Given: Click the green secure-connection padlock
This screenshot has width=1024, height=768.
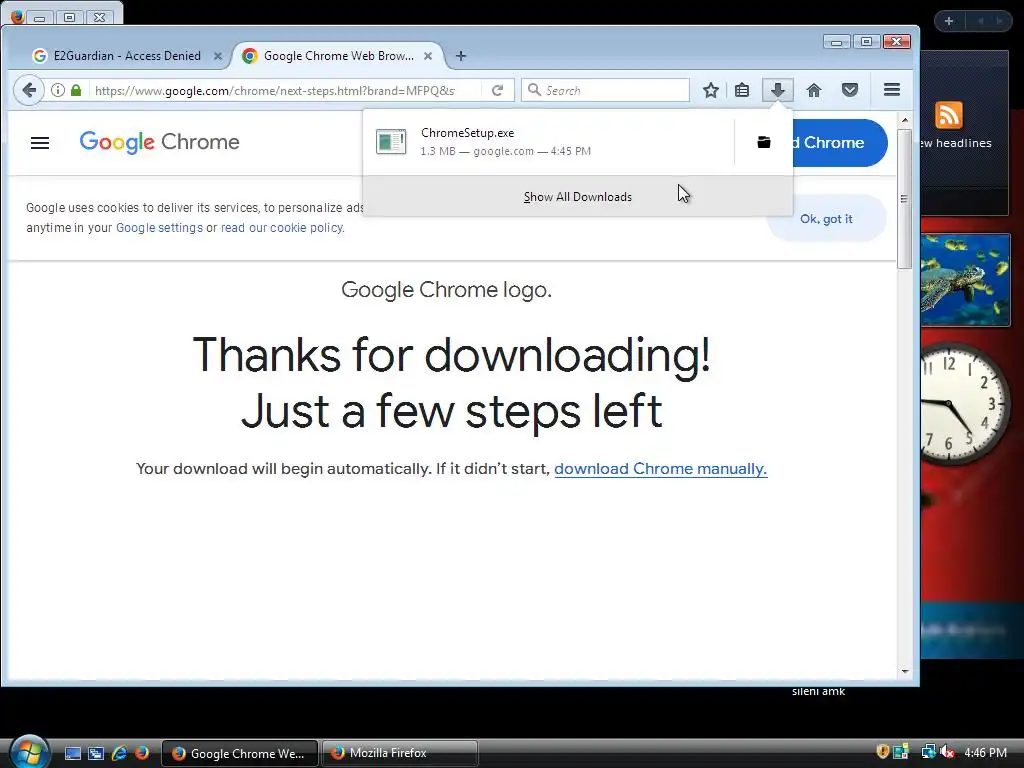Looking at the screenshot, I should pos(76,90).
